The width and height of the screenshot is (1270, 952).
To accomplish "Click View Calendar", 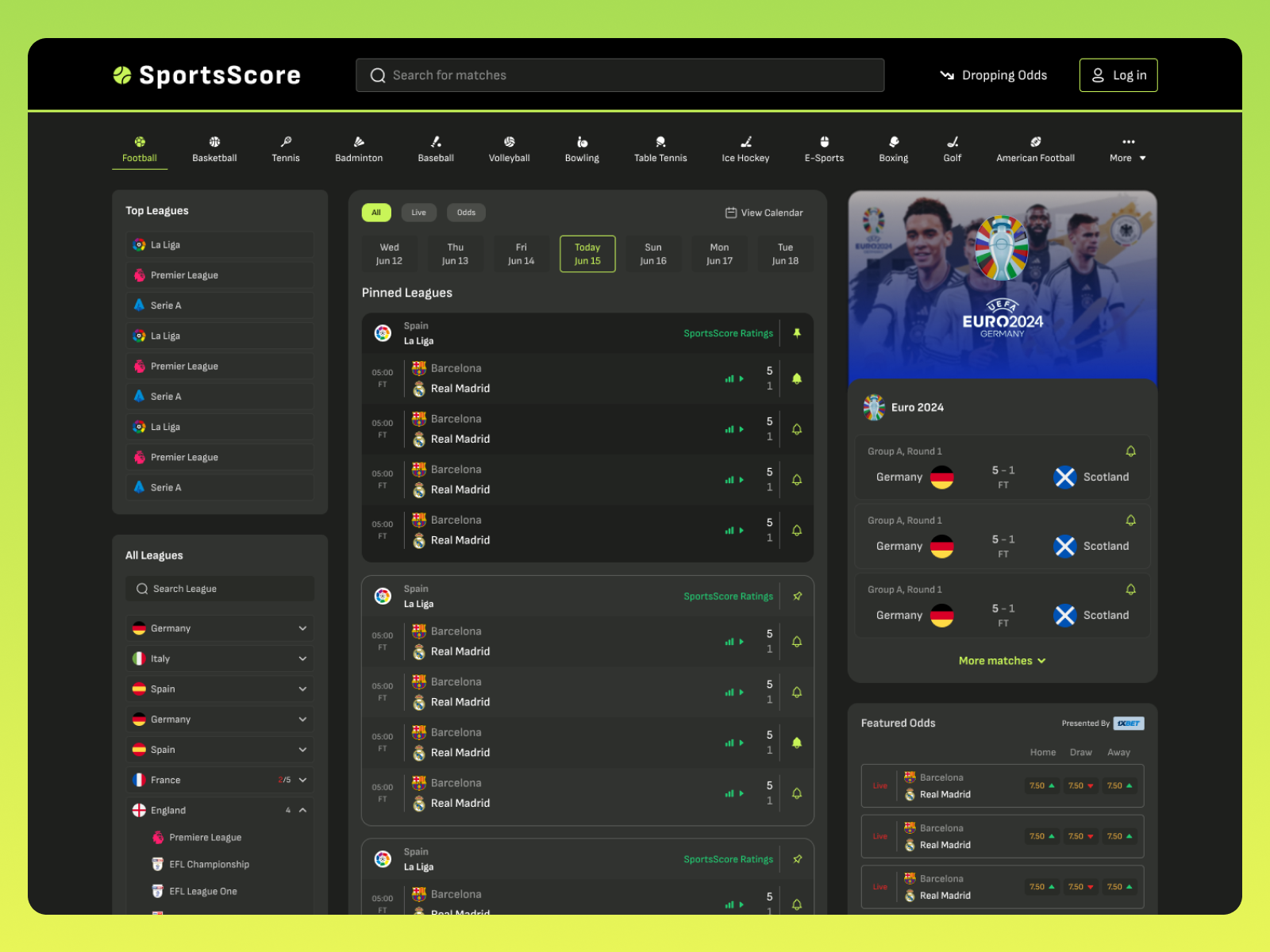I will (x=764, y=213).
